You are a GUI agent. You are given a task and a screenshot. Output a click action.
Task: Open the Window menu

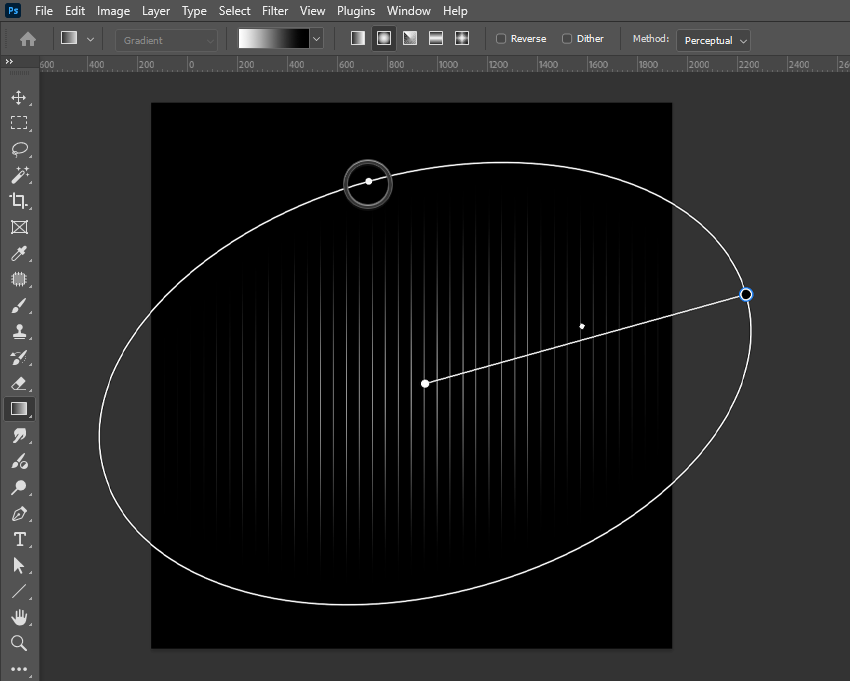(x=409, y=11)
